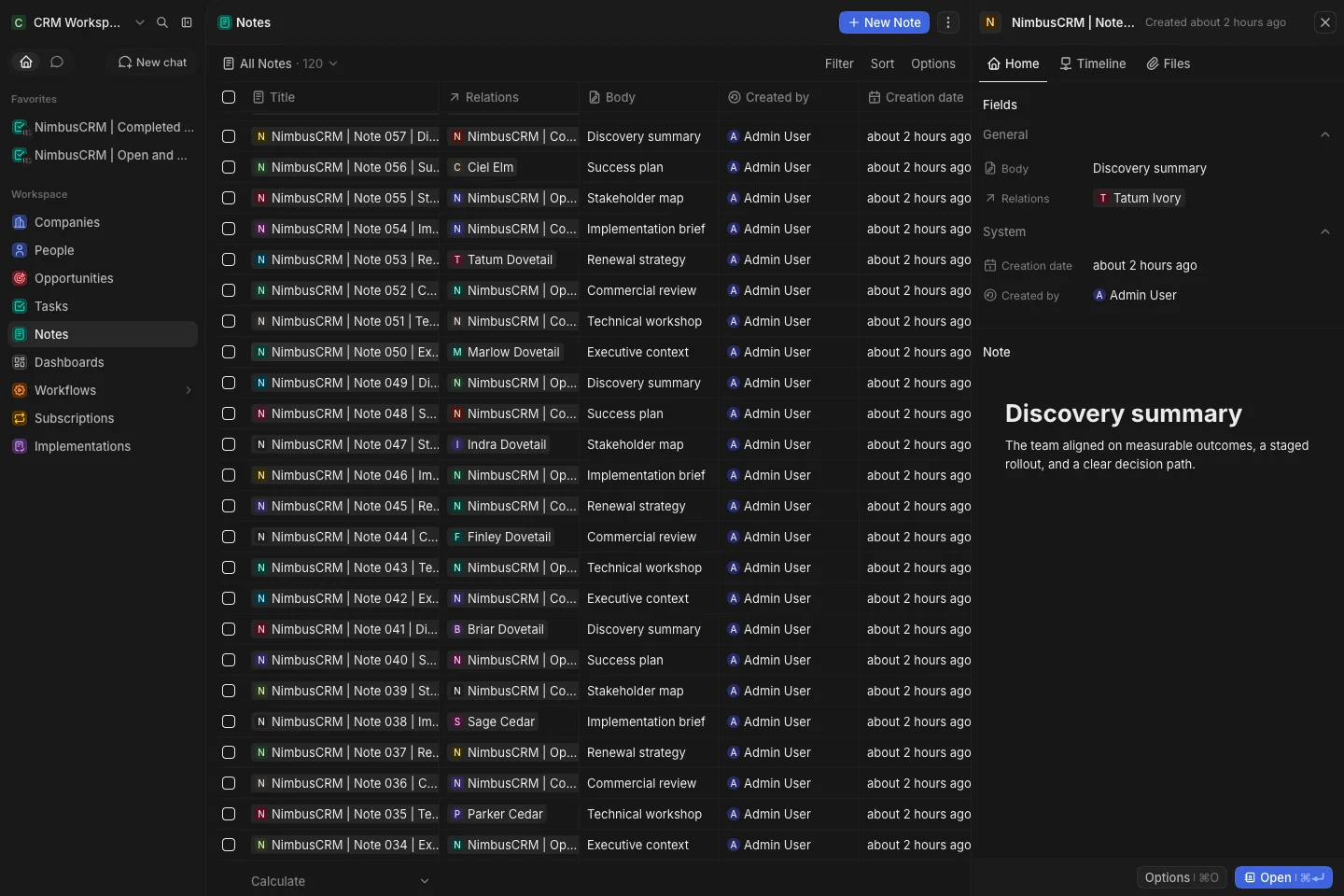Check the box for Note 044
This screenshot has width=1344, height=896.
229,537
